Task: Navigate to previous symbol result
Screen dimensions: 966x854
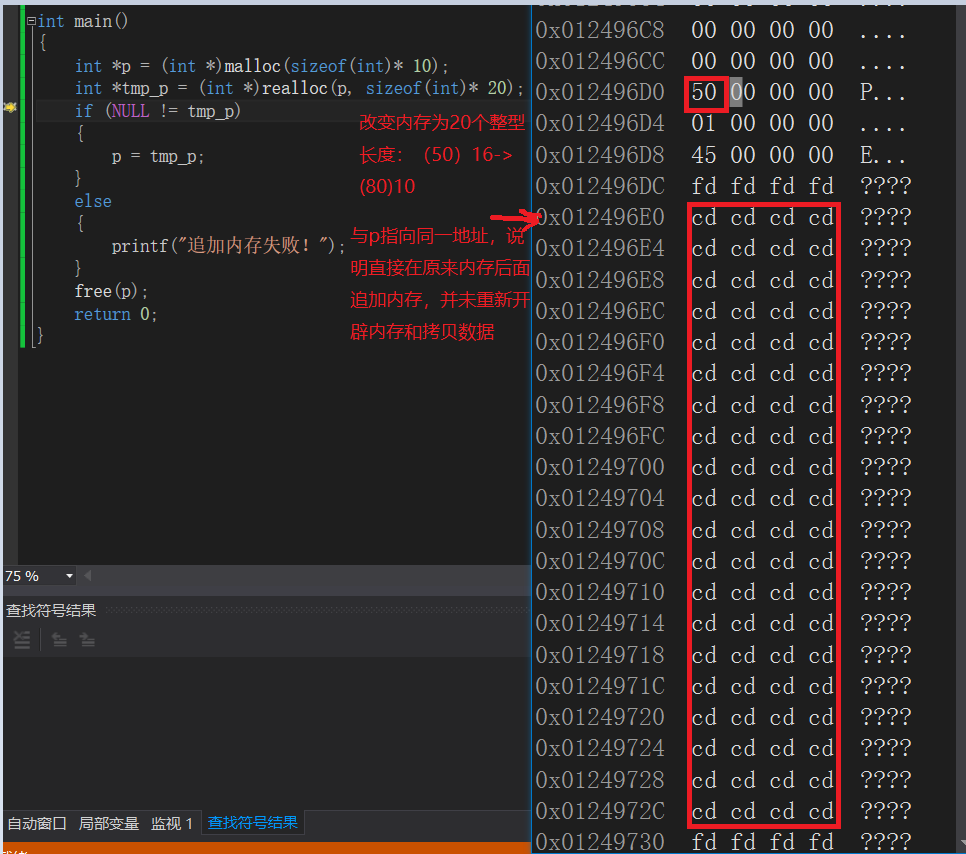Action: click(58, 638)
